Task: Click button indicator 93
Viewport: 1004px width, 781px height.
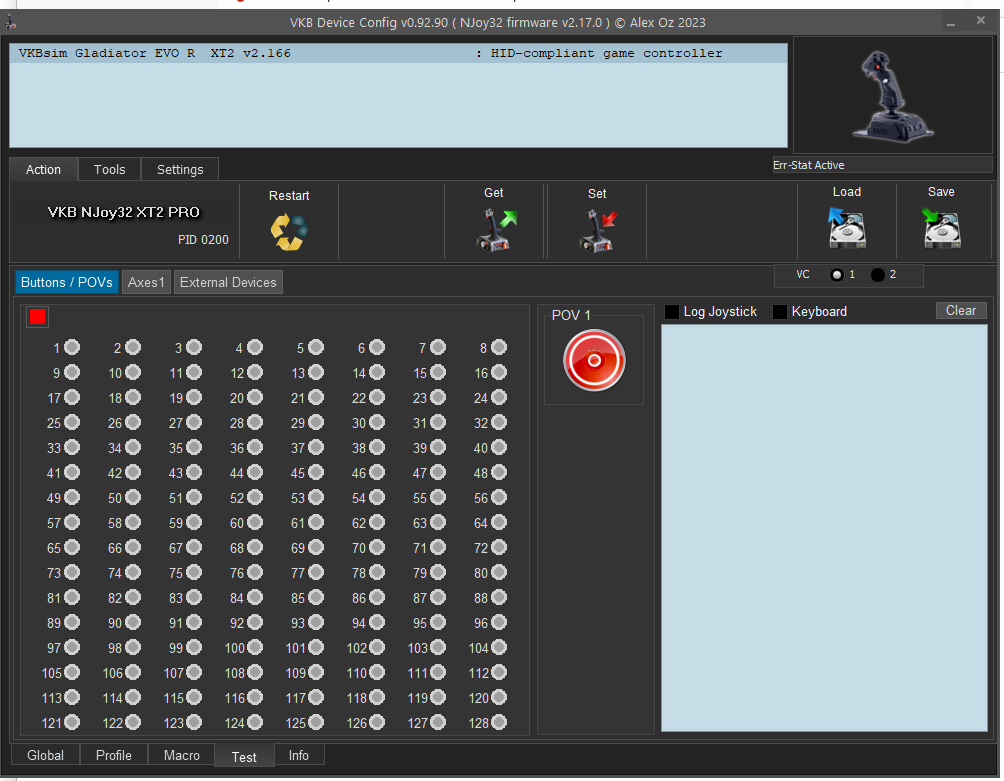Action: coord(316,622)
